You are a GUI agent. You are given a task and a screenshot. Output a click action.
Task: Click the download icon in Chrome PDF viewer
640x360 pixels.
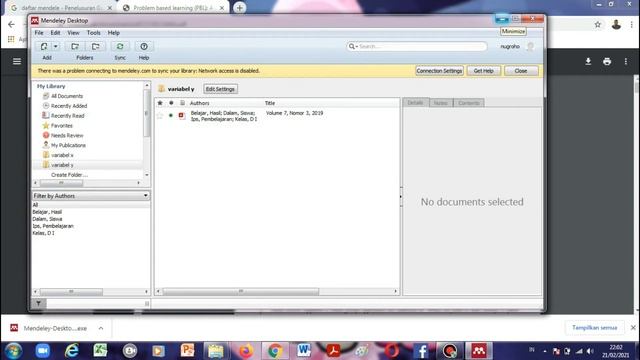click(x=588, y=61)
